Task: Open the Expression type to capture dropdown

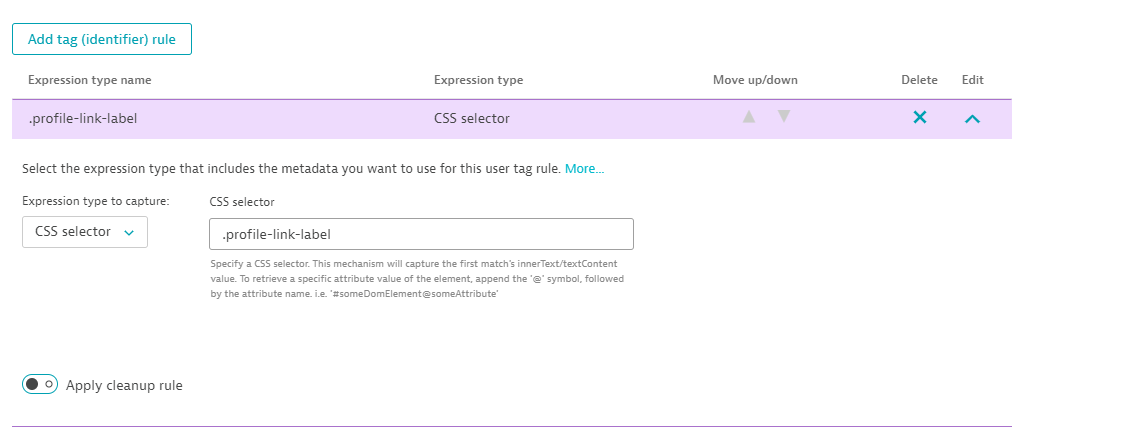Action: [x=85, y=232]
